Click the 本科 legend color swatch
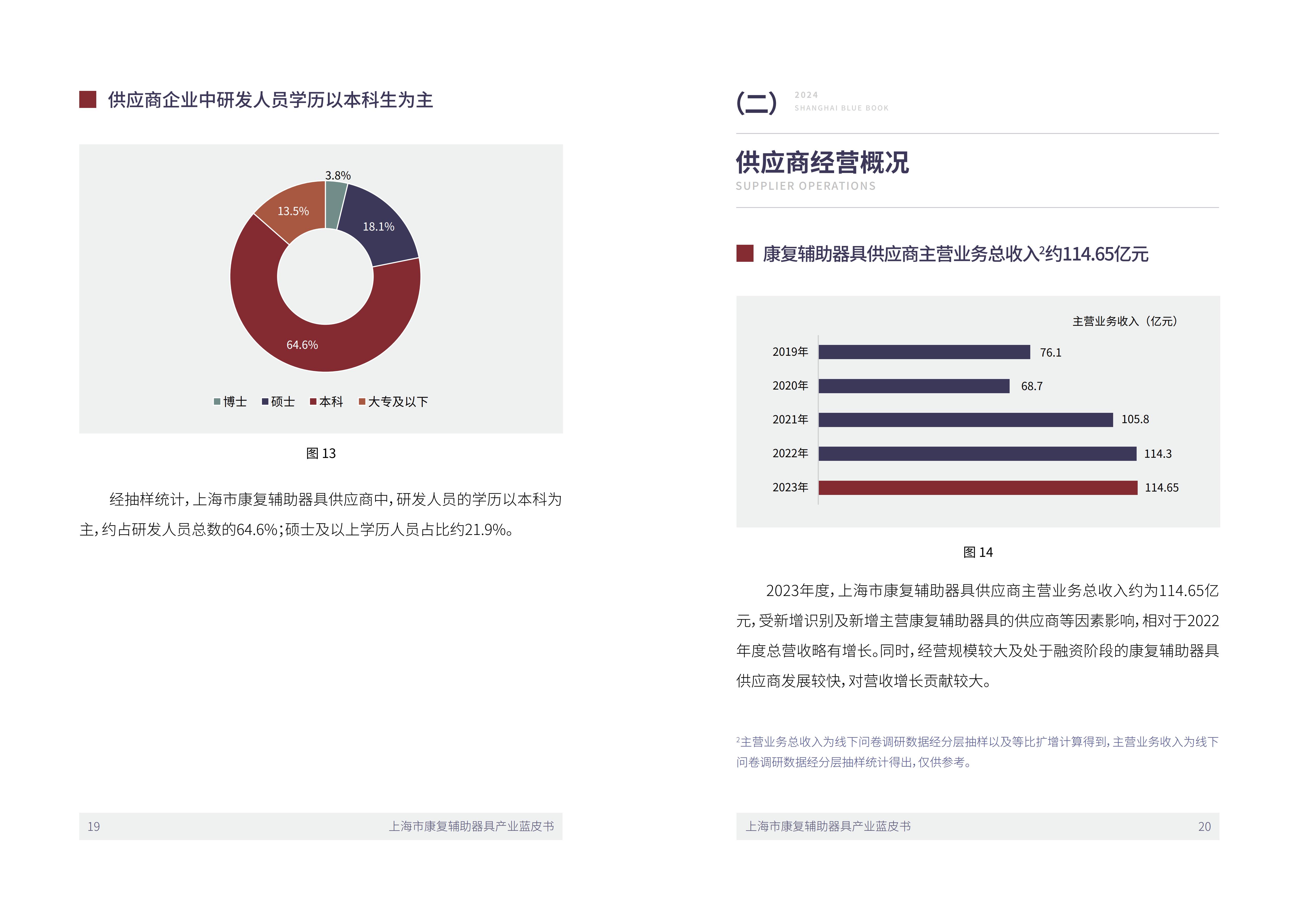Viewport: 1299px width, 924px height. [x=313, y=402]
